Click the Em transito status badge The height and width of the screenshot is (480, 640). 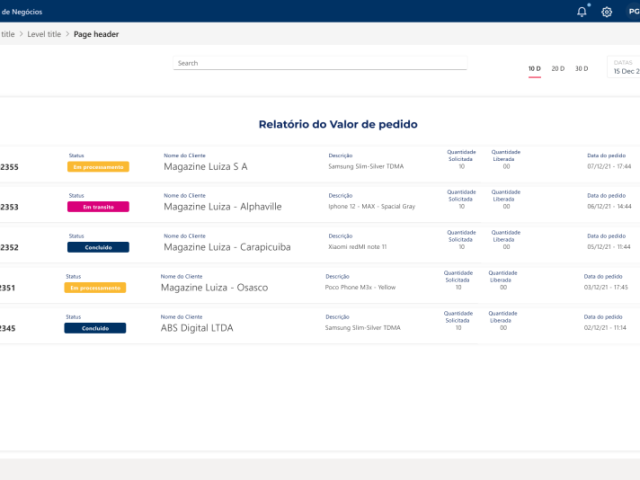pyautogui.click(x=98, y=207)
